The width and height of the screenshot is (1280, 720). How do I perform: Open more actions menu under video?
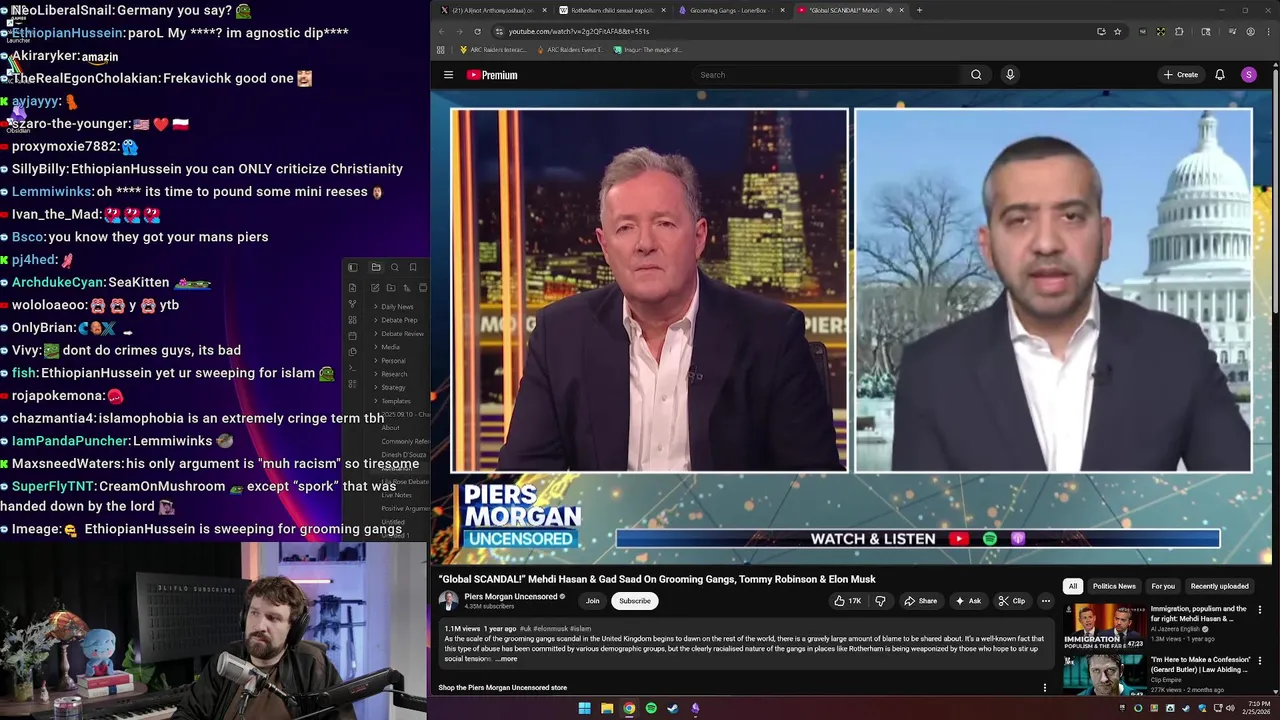click(x=1045, y=601)
